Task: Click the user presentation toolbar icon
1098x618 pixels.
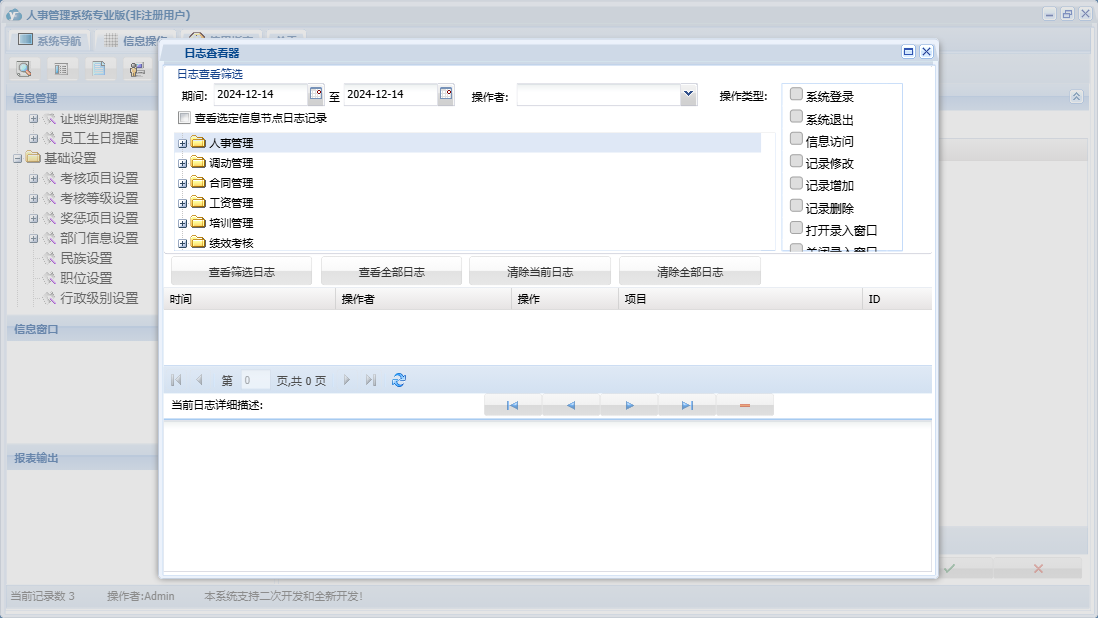Action: (137, 69)
